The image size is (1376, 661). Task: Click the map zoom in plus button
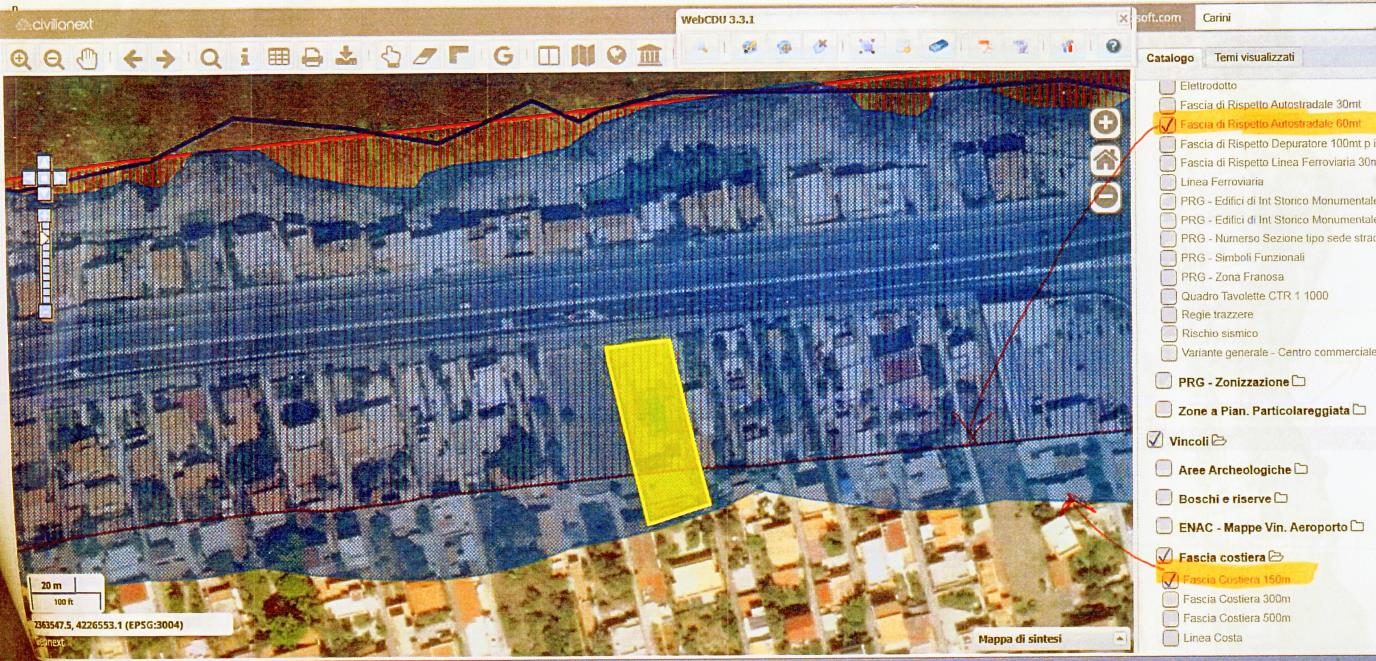point(1105,123)
